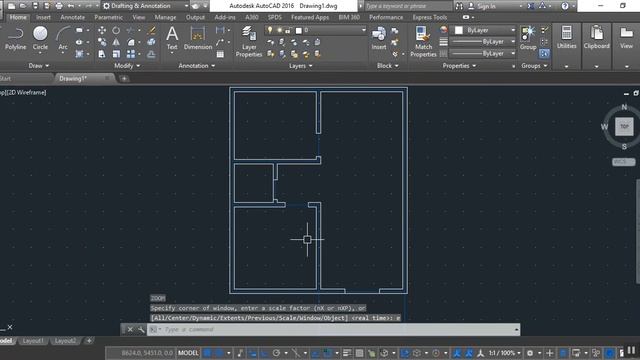This screenshot has width=640, height=360.
Task: Toggle lineweight display in status bar
Action: point(347,353)
